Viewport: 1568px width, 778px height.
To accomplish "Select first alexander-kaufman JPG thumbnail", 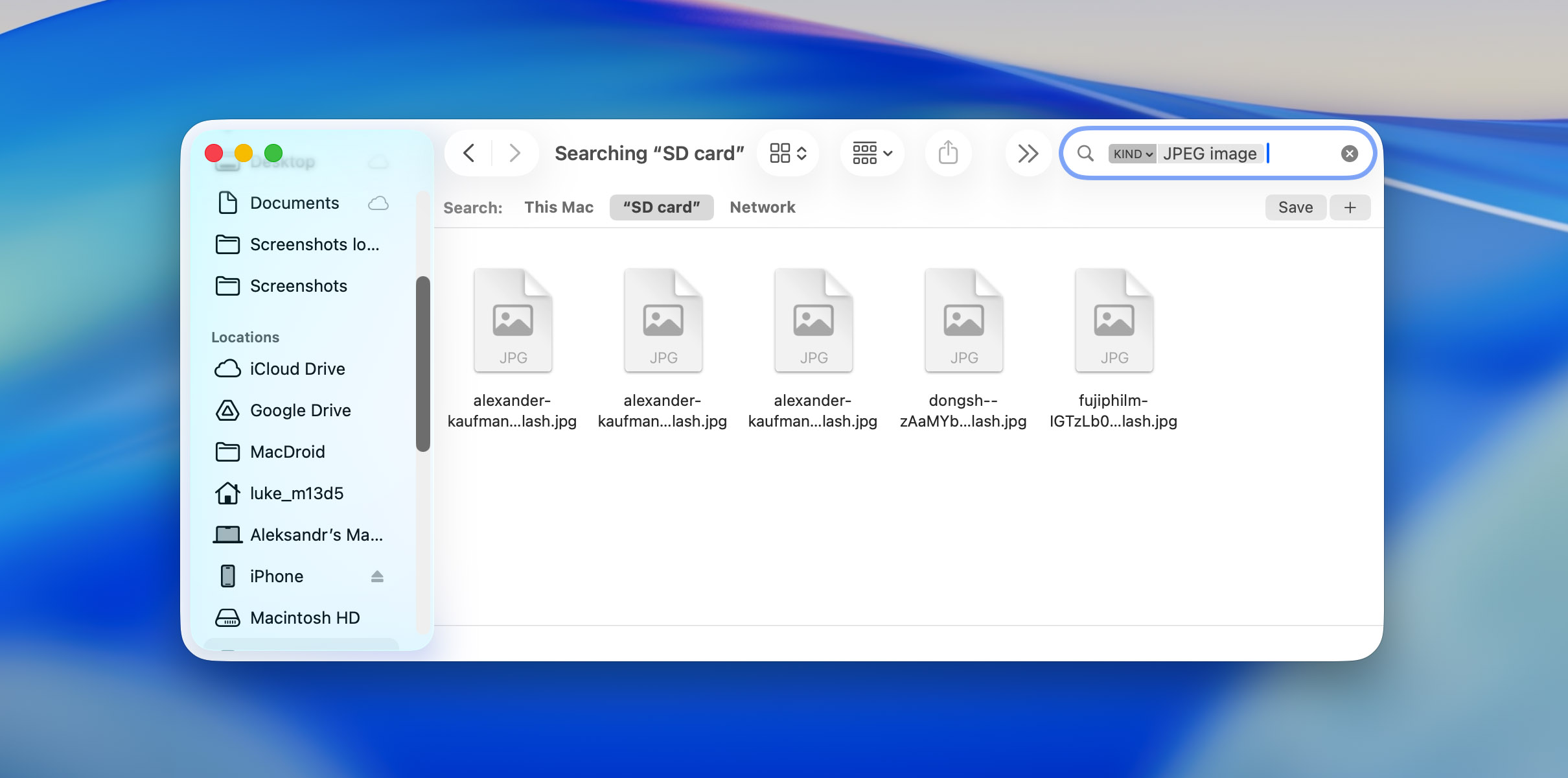I will 513,320.
